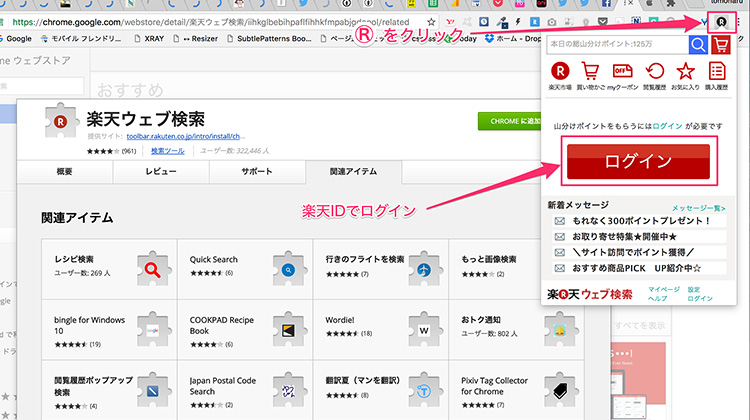Select the 関連アイテム tab
This screenshot has width=750, height=420.
click(353, 171)
